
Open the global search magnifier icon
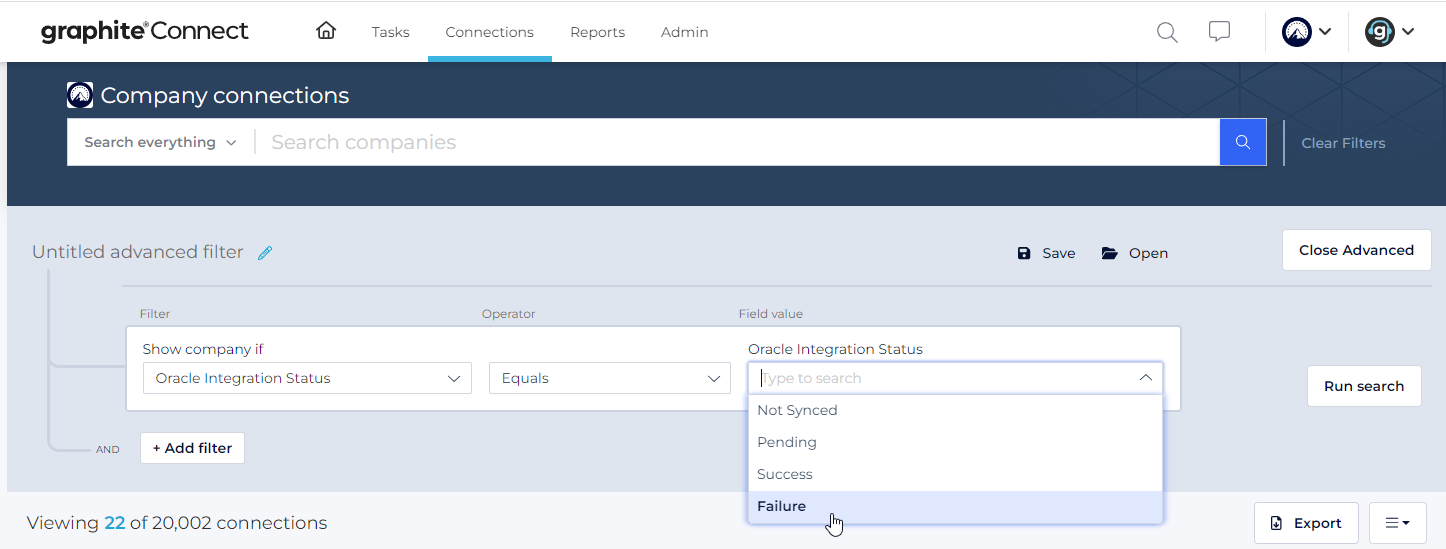(1167, 32)
